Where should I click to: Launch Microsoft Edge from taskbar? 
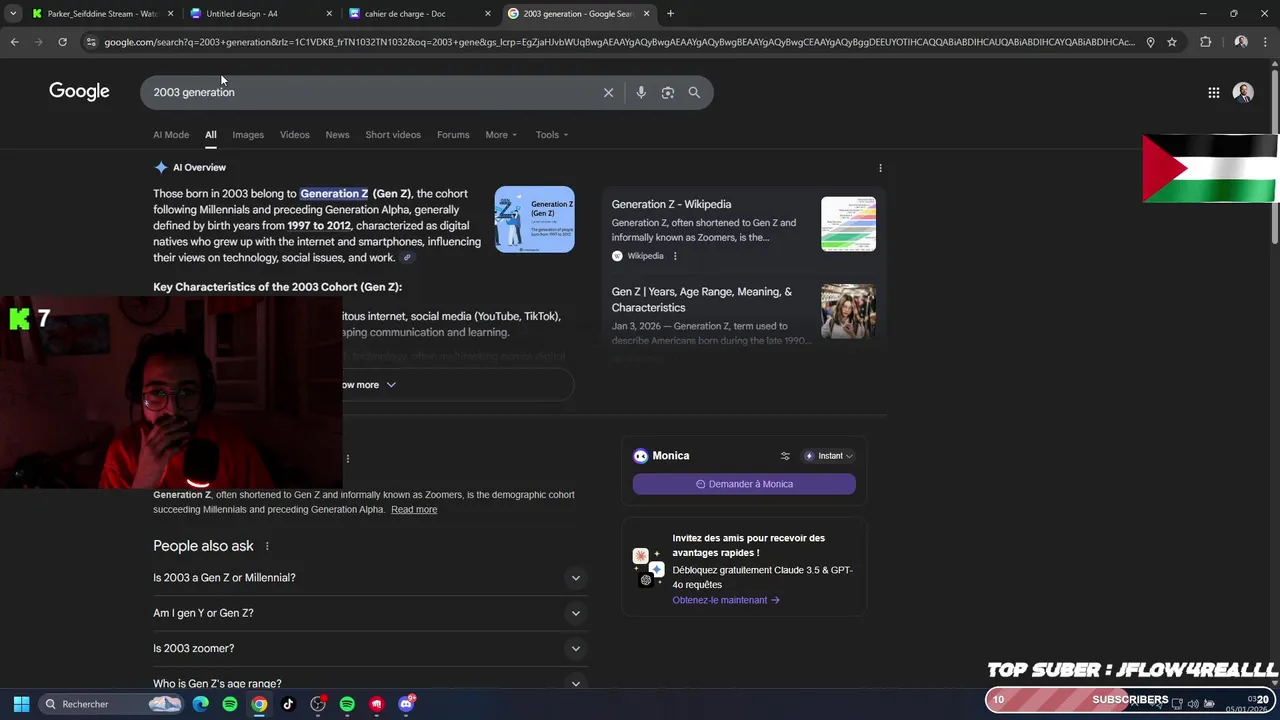tap(201, 704)
